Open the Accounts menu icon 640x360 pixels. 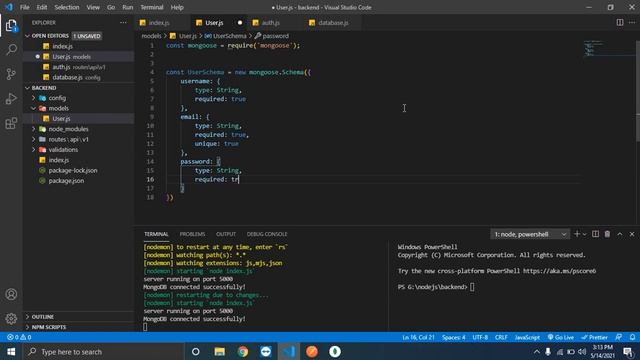coord(11,294)
